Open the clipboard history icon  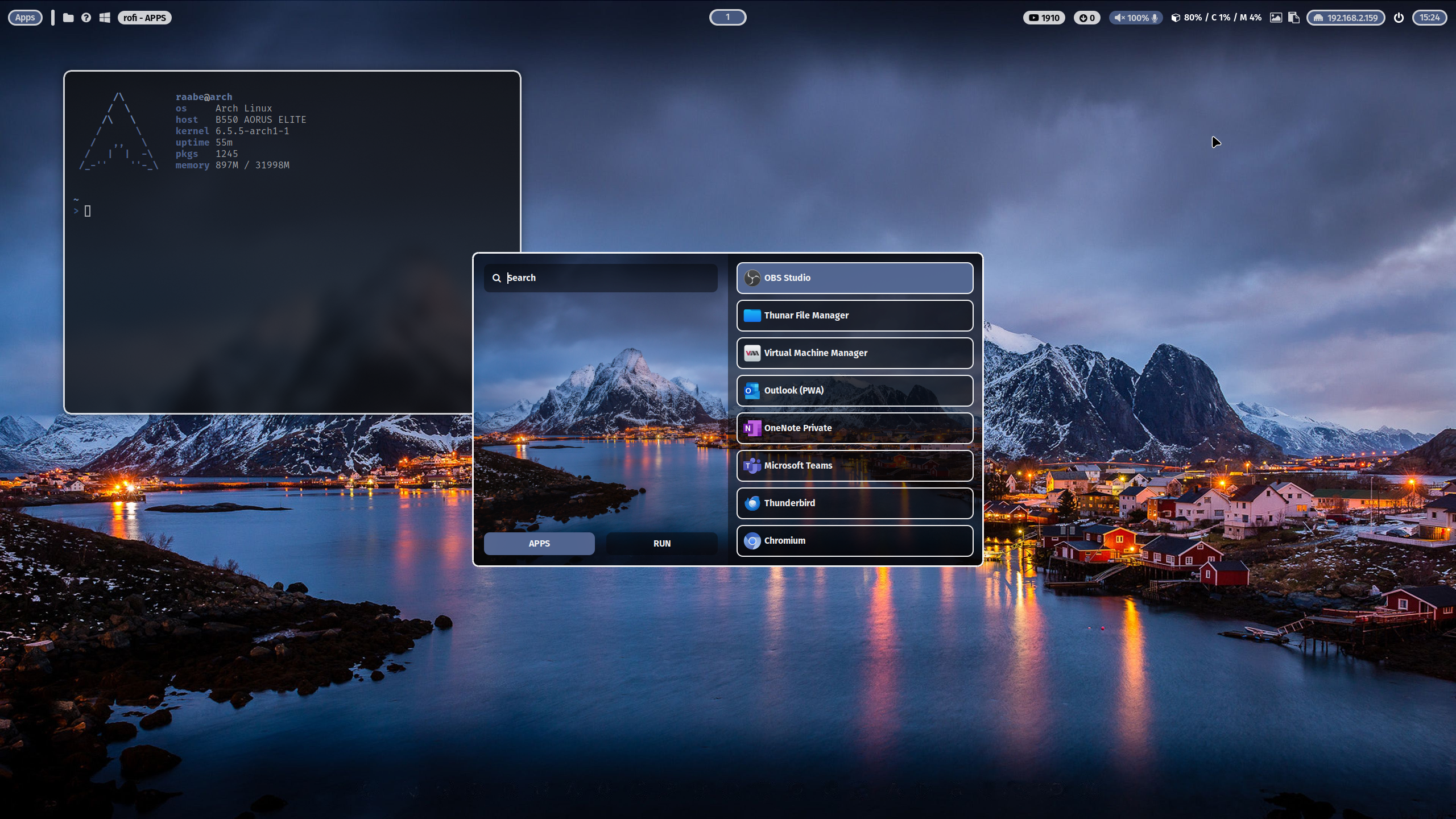pos(1294,18)
